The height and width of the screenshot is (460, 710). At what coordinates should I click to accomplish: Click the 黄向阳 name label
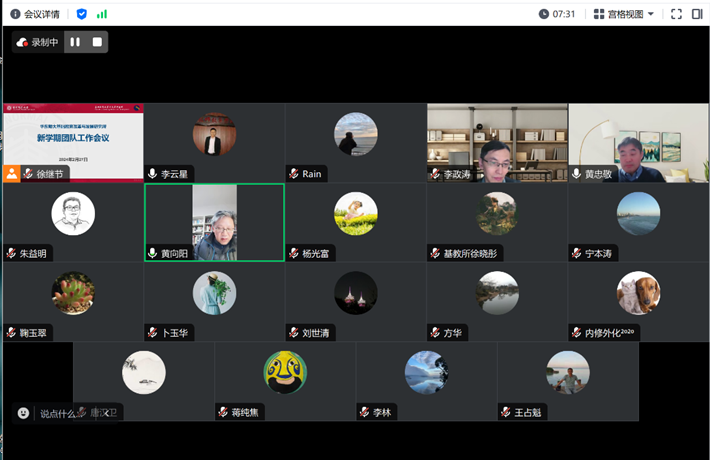point(174,254)
